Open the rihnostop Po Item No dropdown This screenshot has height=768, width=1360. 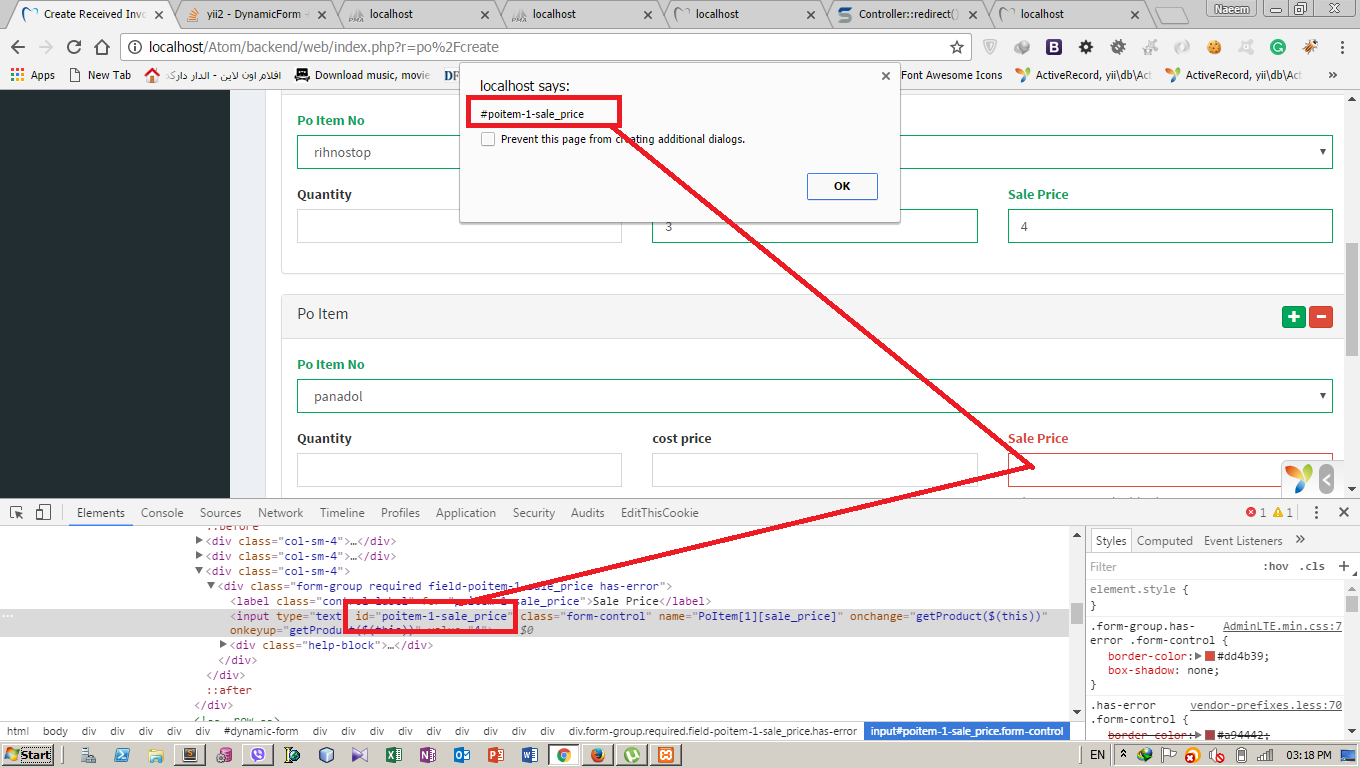(815, 152)
